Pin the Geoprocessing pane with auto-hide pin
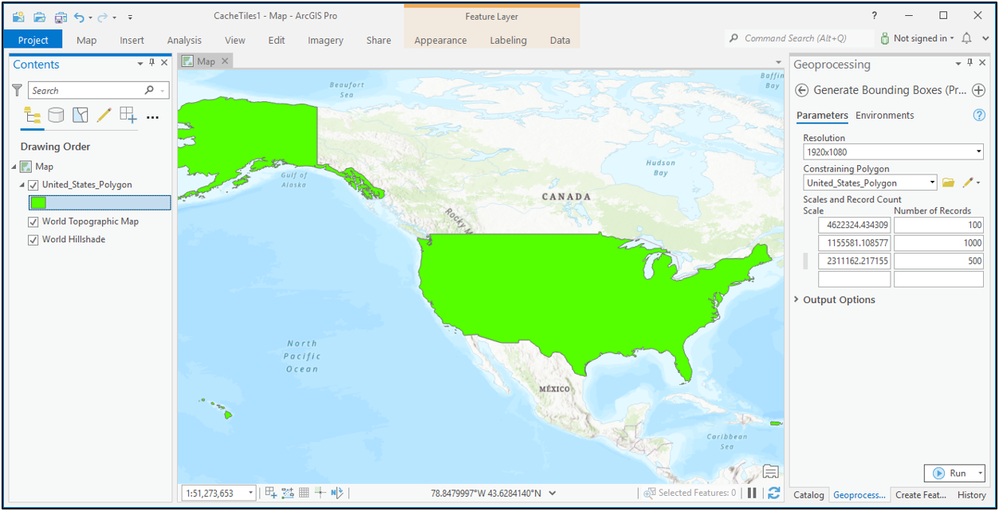 click(970, 62)
